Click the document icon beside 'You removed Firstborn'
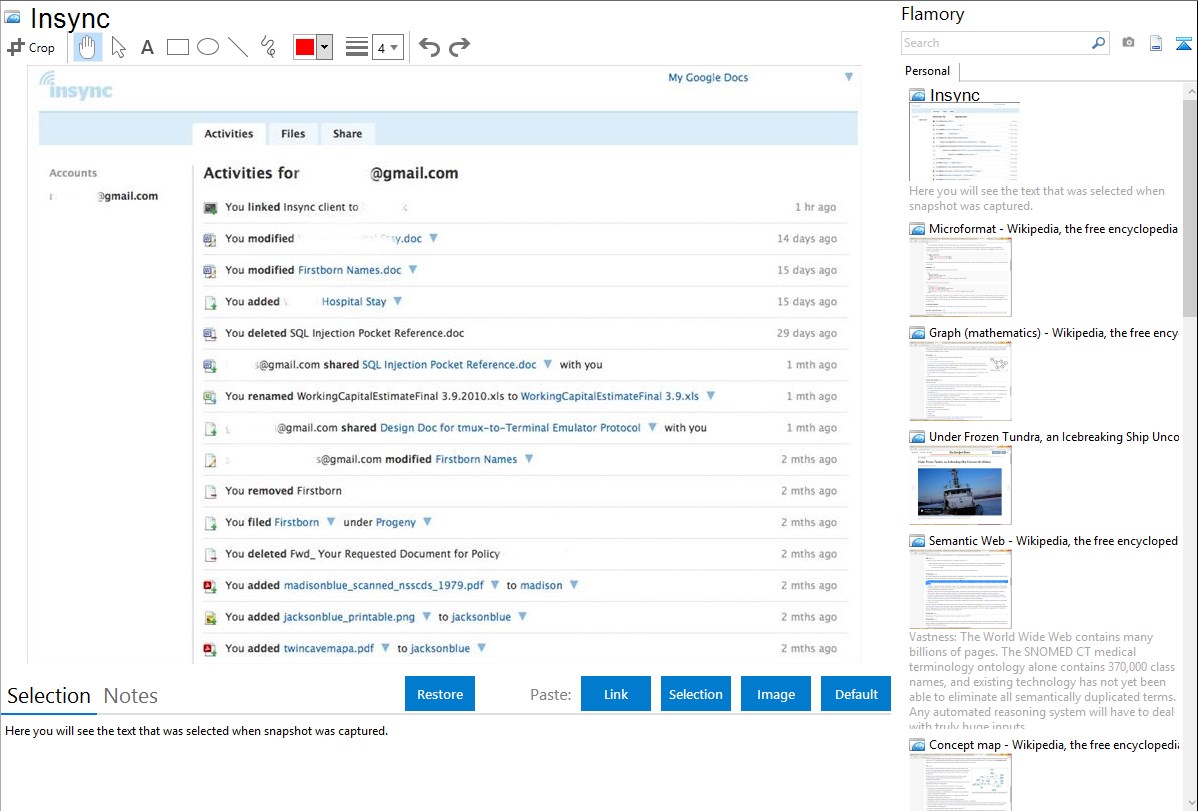1198x811 pixels. pos(210,491)
